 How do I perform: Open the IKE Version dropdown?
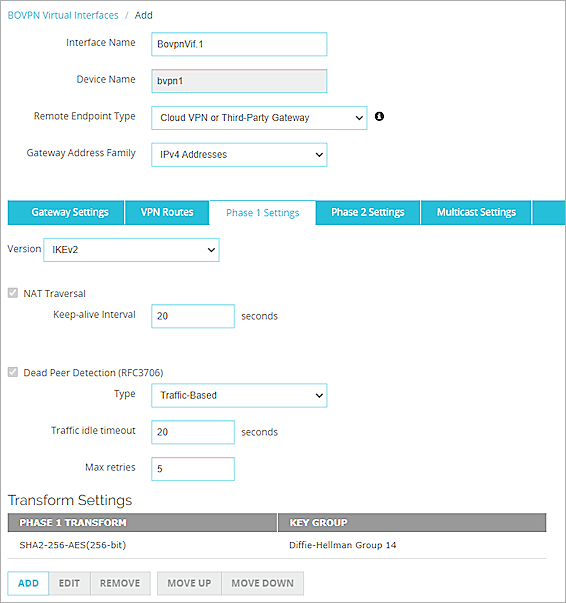pos(131,250)
